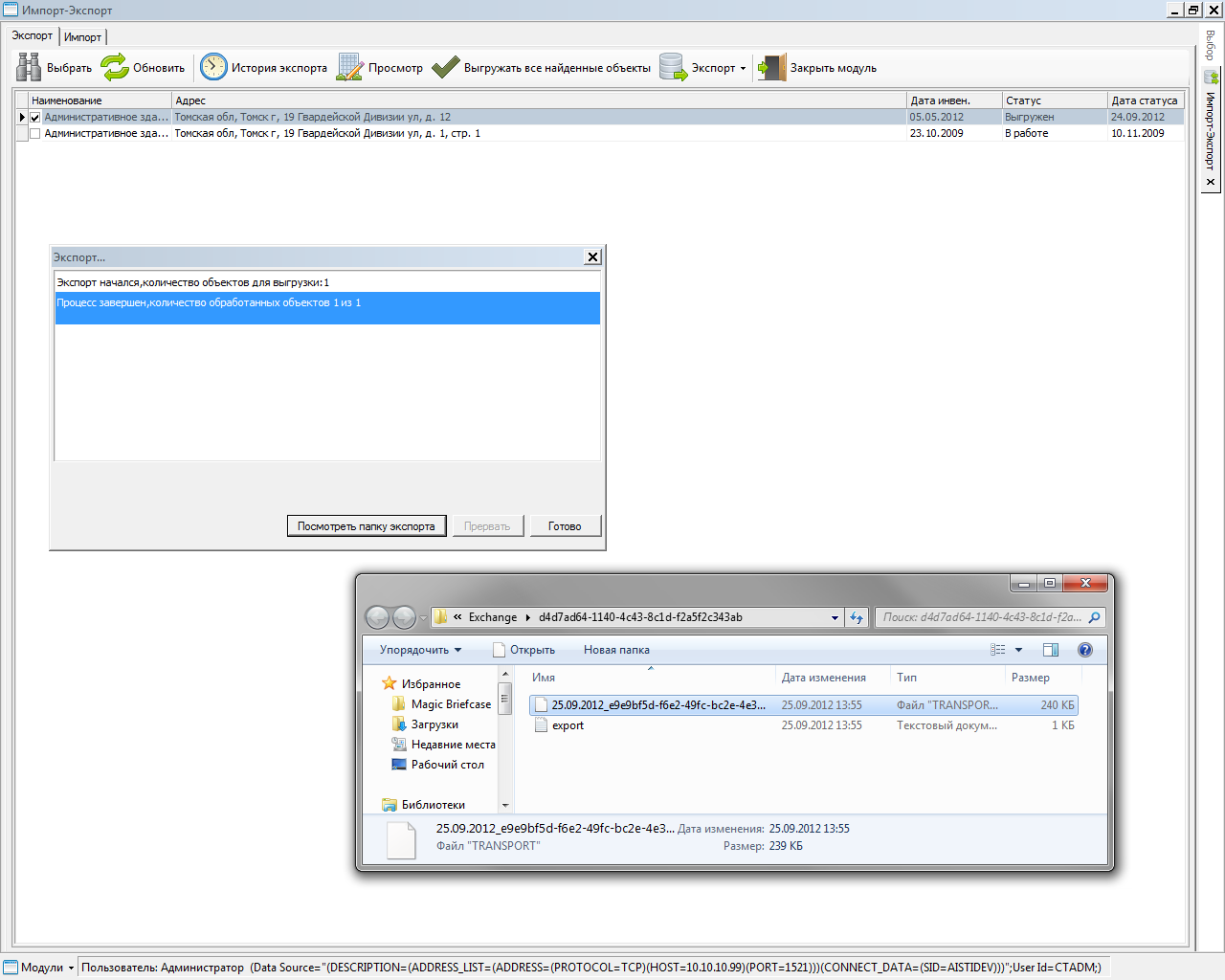1225x980 pixels.
Task: Click the Закрыть модуль door icon
Action: point(771,67)
